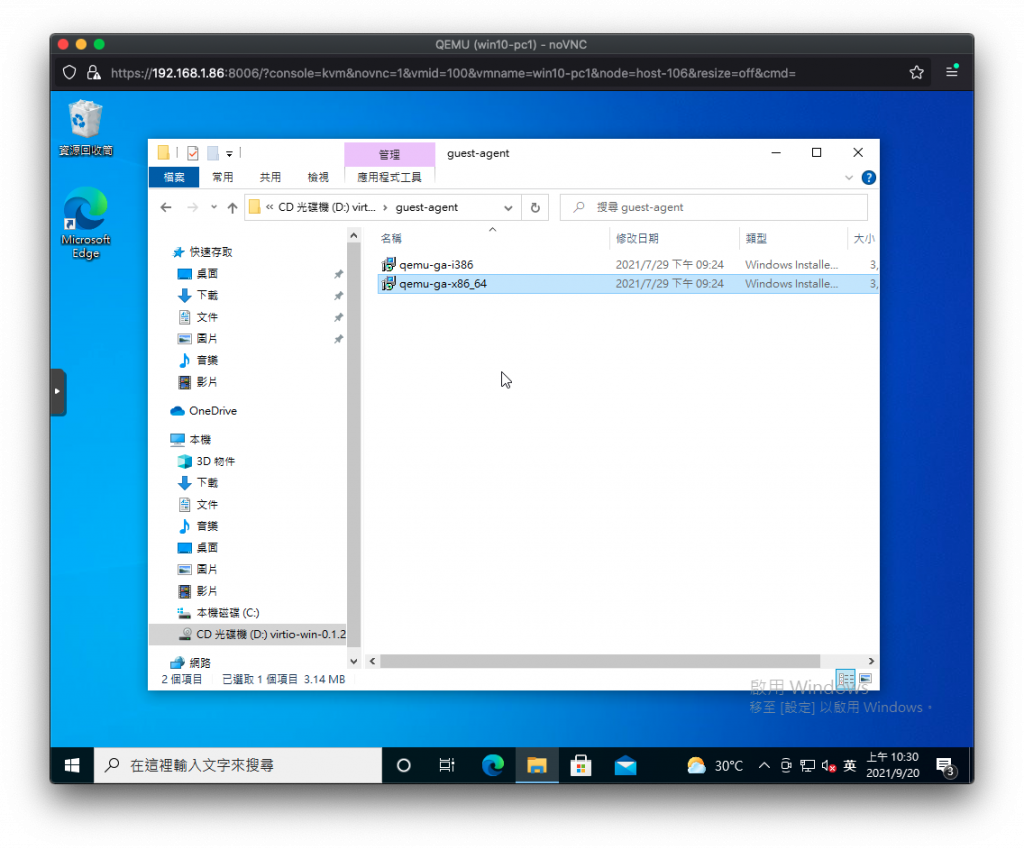Switch to the 共用 ribbon tab
Viewport: 1024px width, 850px height.
(x=270, y=177)
